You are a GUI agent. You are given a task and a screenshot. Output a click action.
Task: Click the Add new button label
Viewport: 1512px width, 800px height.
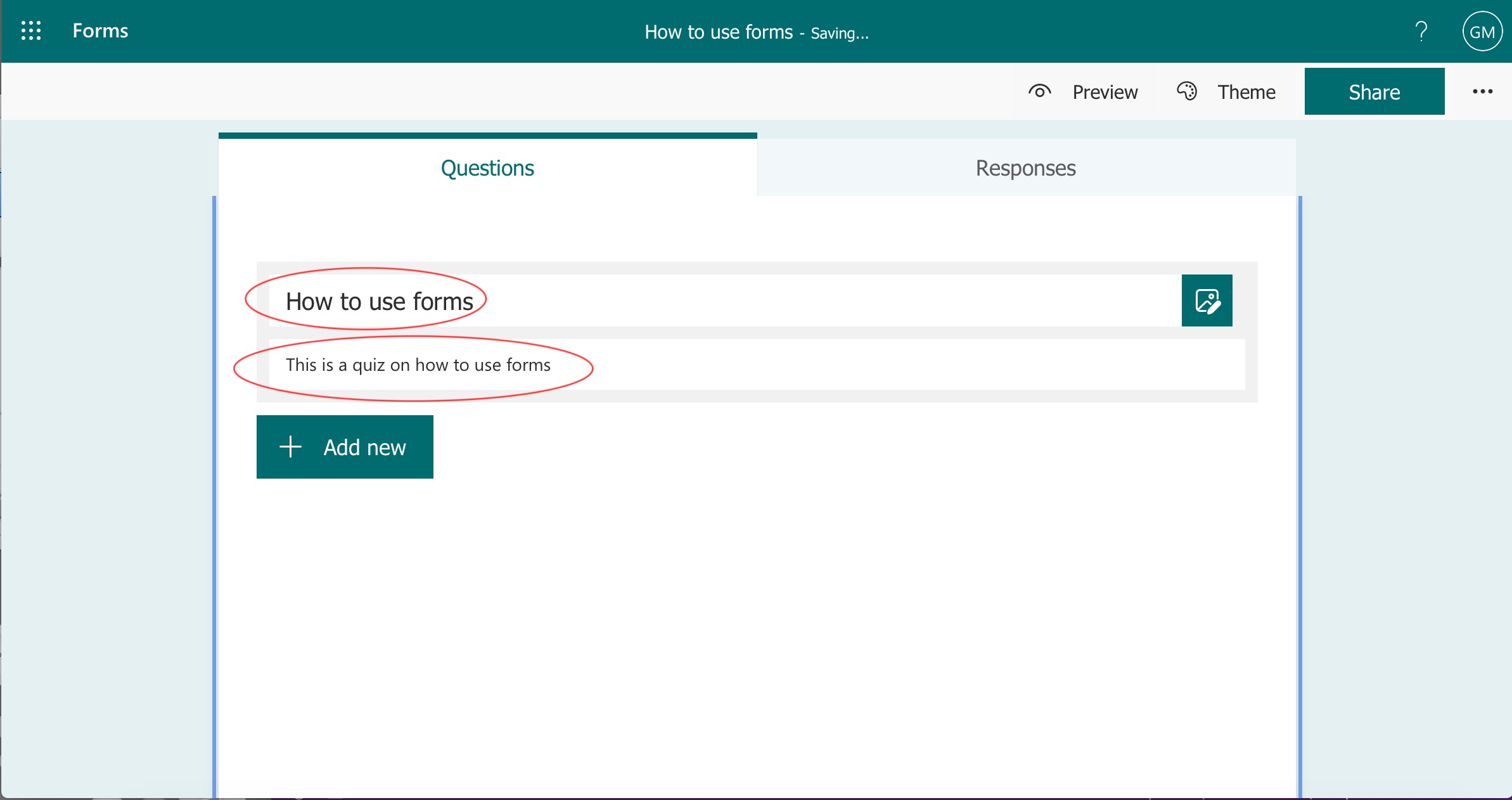364,448
